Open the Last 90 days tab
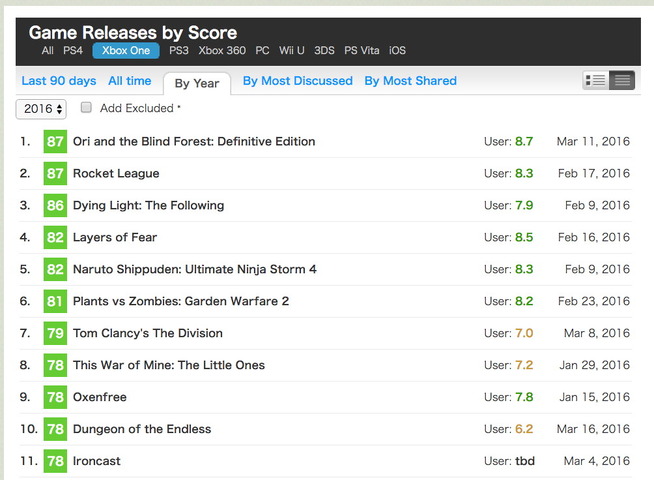 pyautogui.click(x=59, y=81)
